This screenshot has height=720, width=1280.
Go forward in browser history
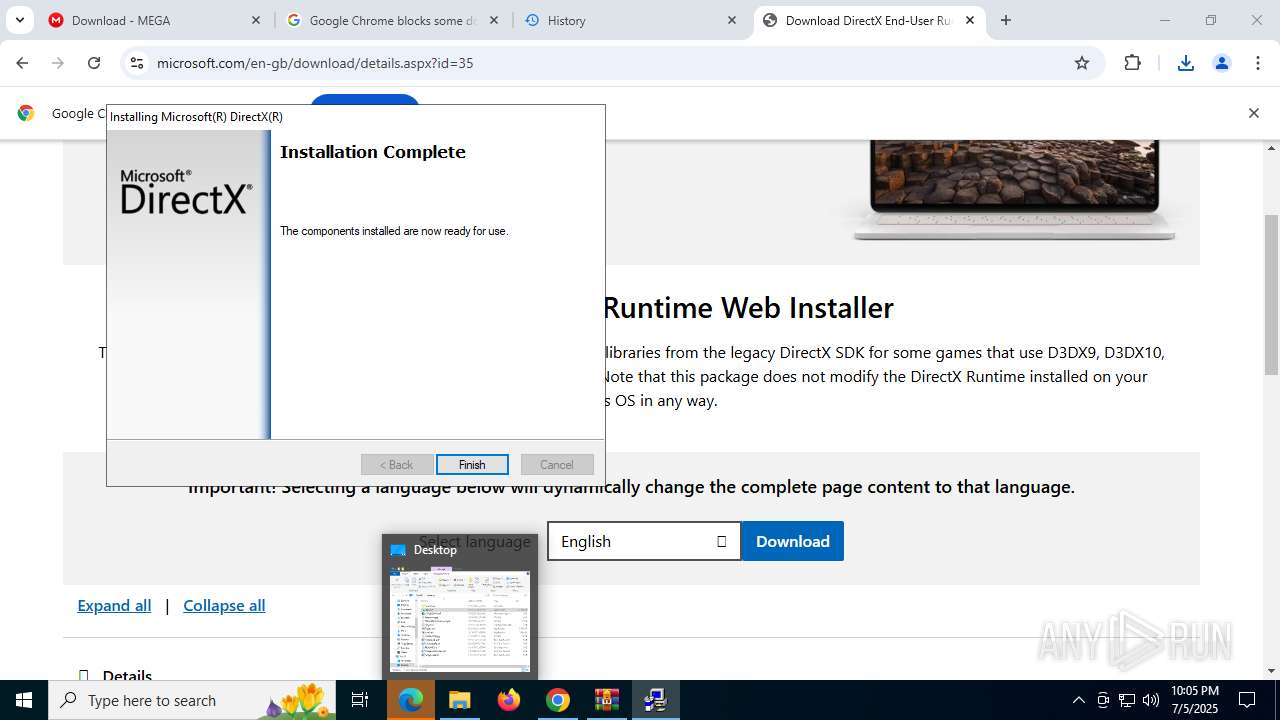[x=58, y=63]
